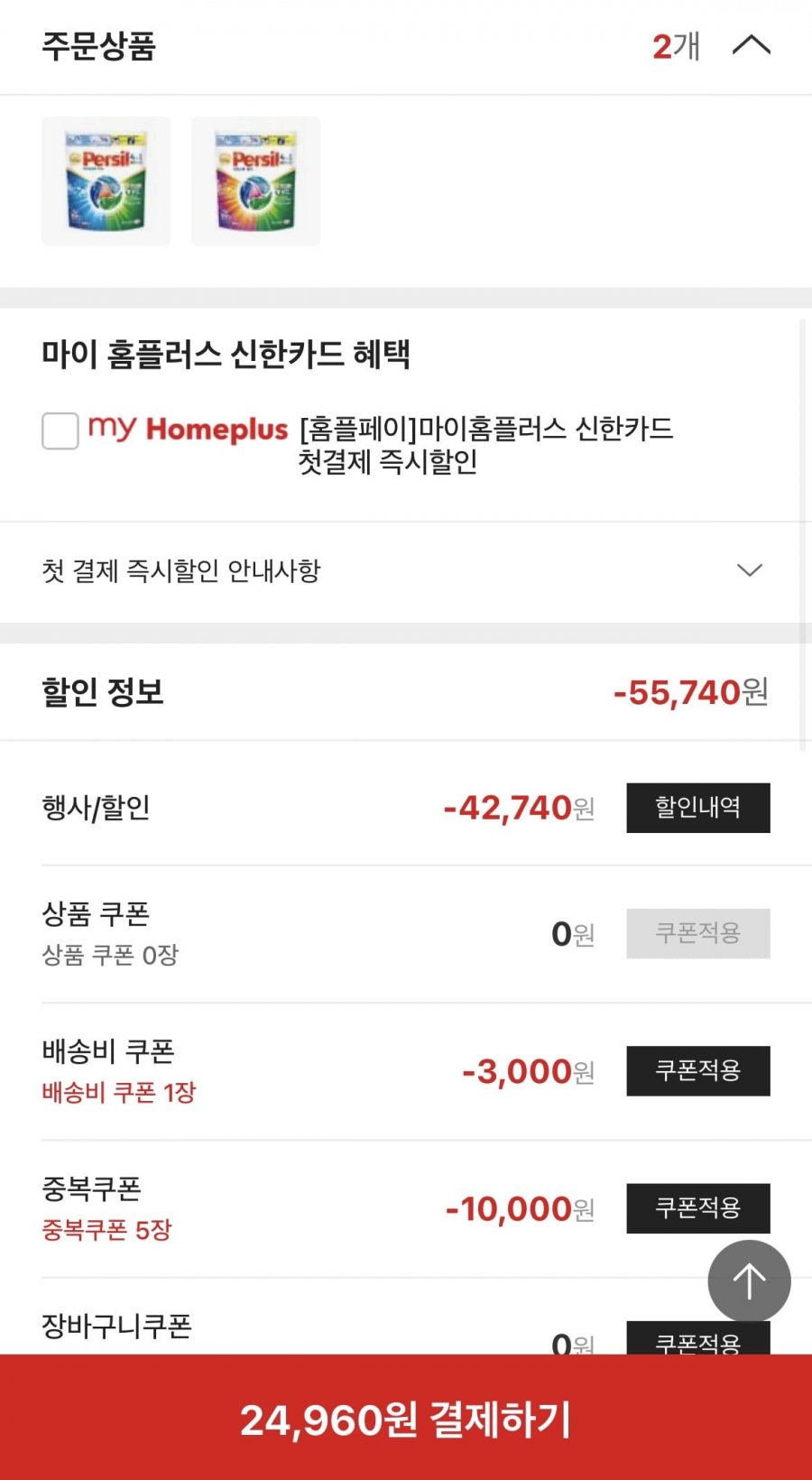Screen dimensions: 812x1480
Task: Click the 2개 item count label
Action: click(x=676, y=46)
